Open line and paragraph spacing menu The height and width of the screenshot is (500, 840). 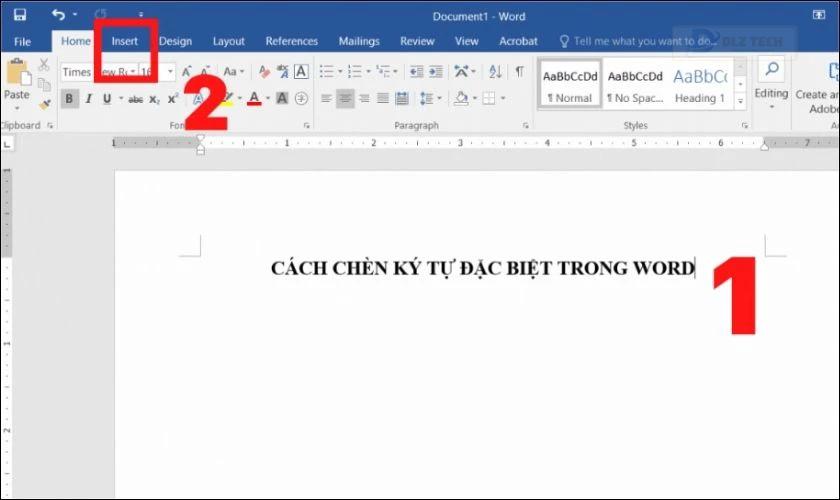pyautogui.click(x=430, y=99)
